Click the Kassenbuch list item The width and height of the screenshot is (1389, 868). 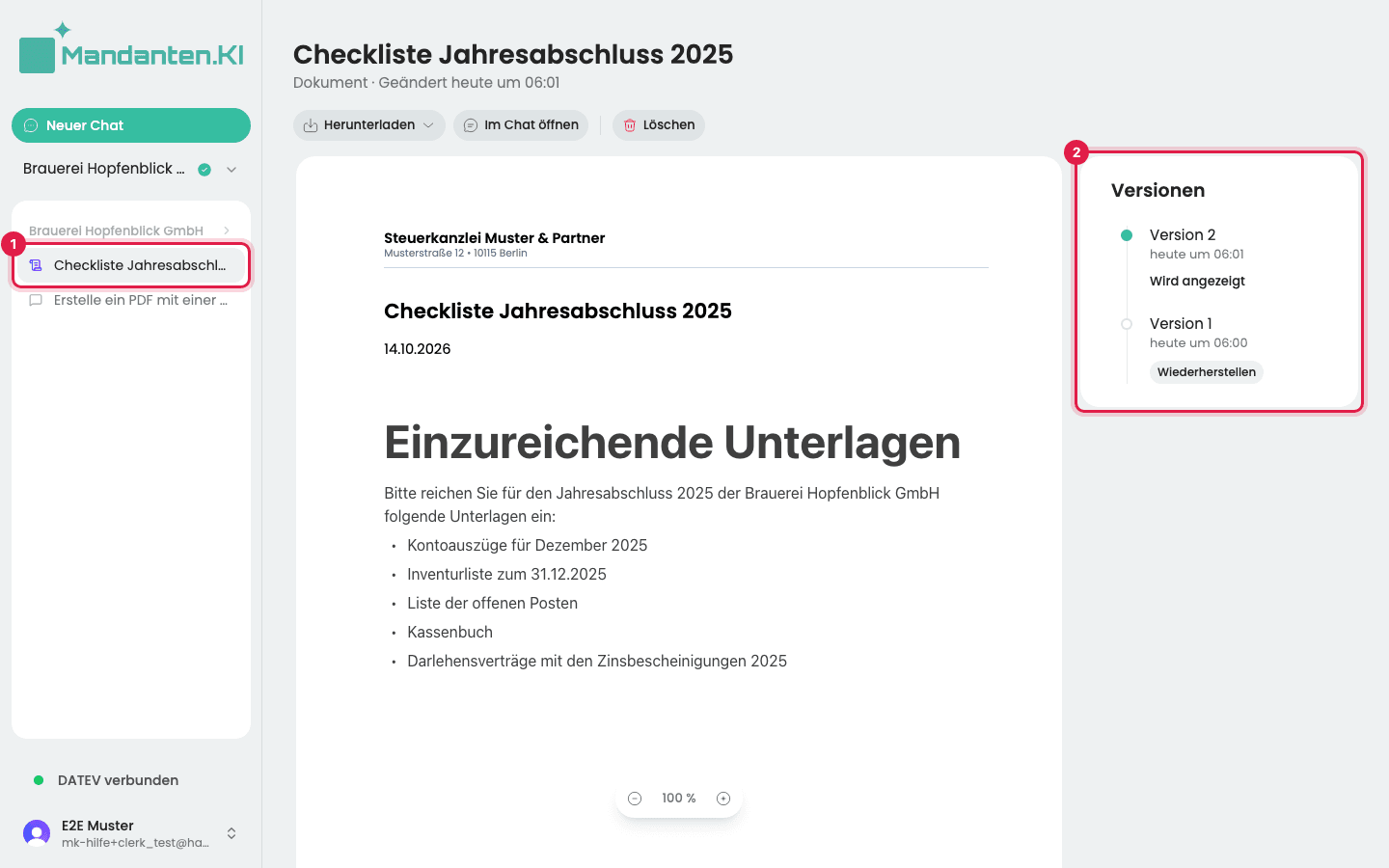pyautogui.click(x=449, y=632)
